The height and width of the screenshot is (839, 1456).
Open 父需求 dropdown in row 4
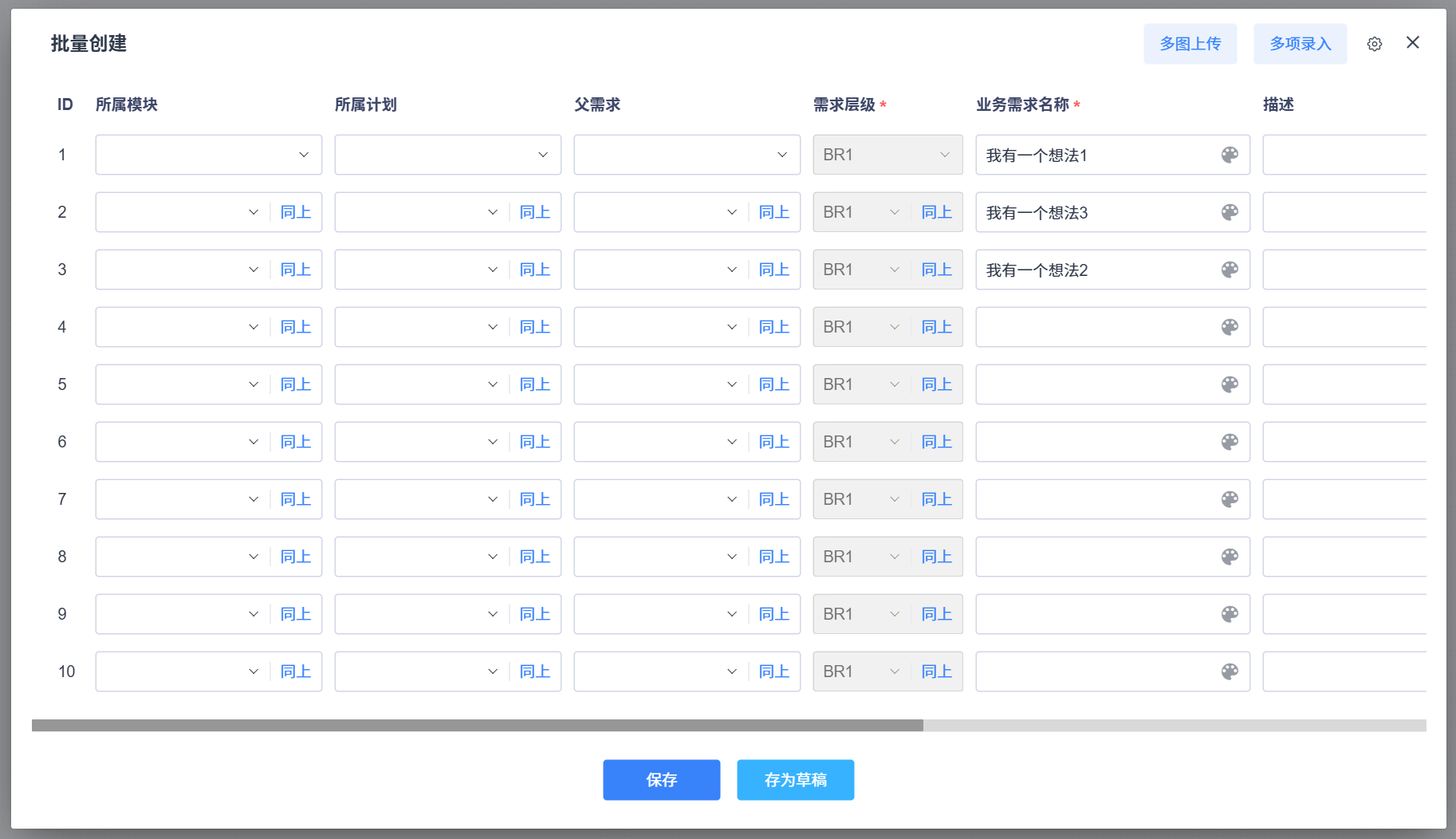pos(661,327)
